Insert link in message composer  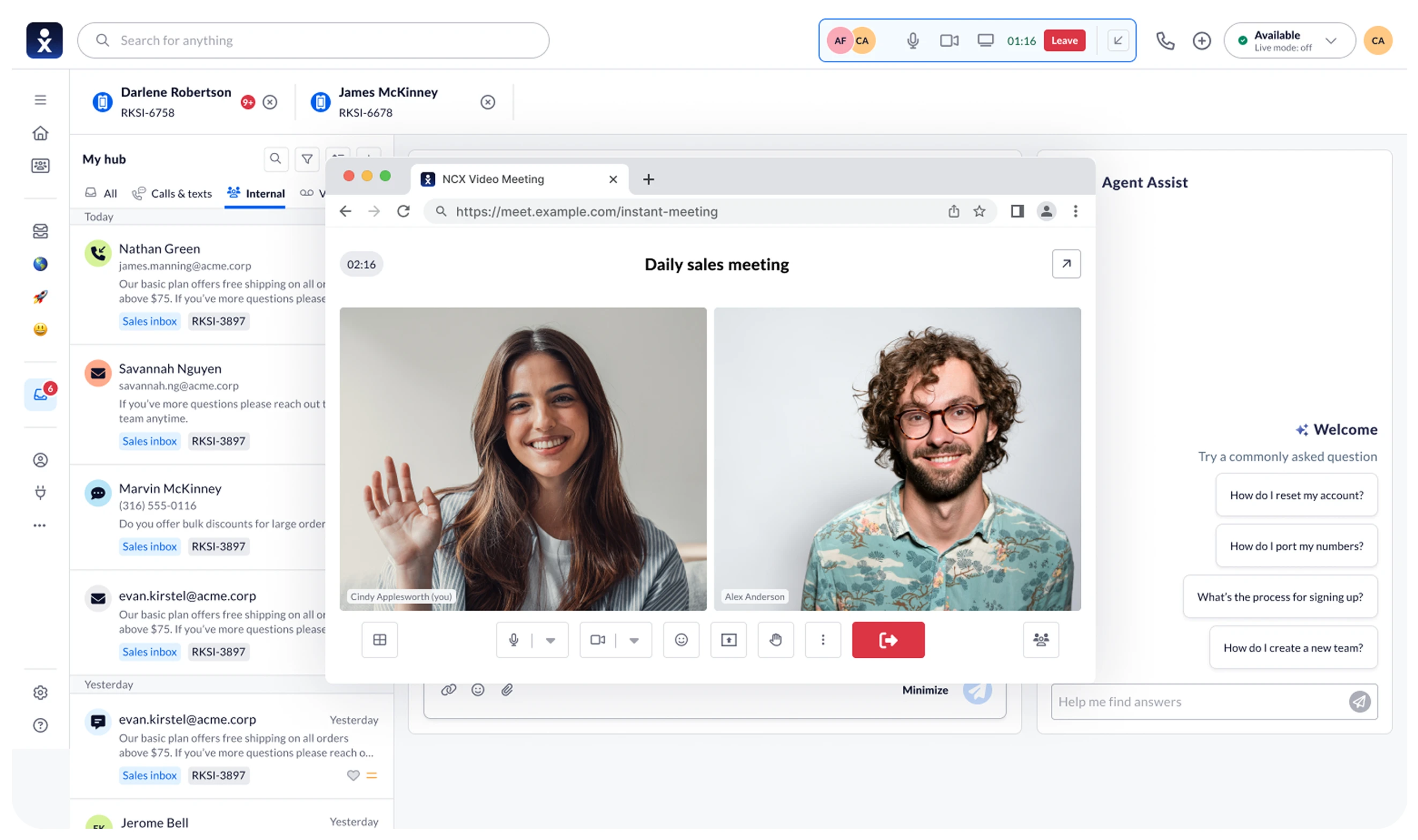[x=449, y=690]
